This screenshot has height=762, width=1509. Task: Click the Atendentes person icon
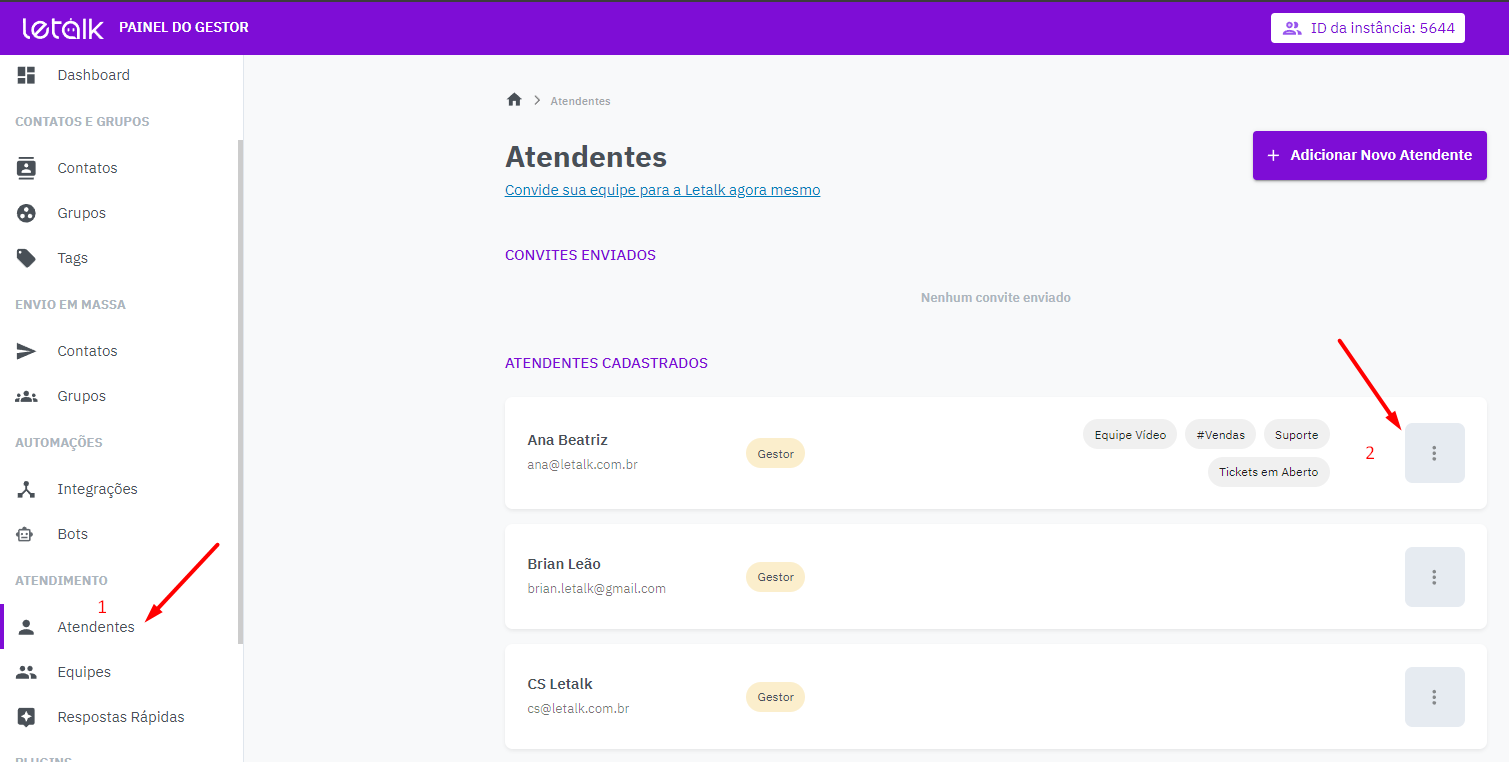(x=26, y=627)
